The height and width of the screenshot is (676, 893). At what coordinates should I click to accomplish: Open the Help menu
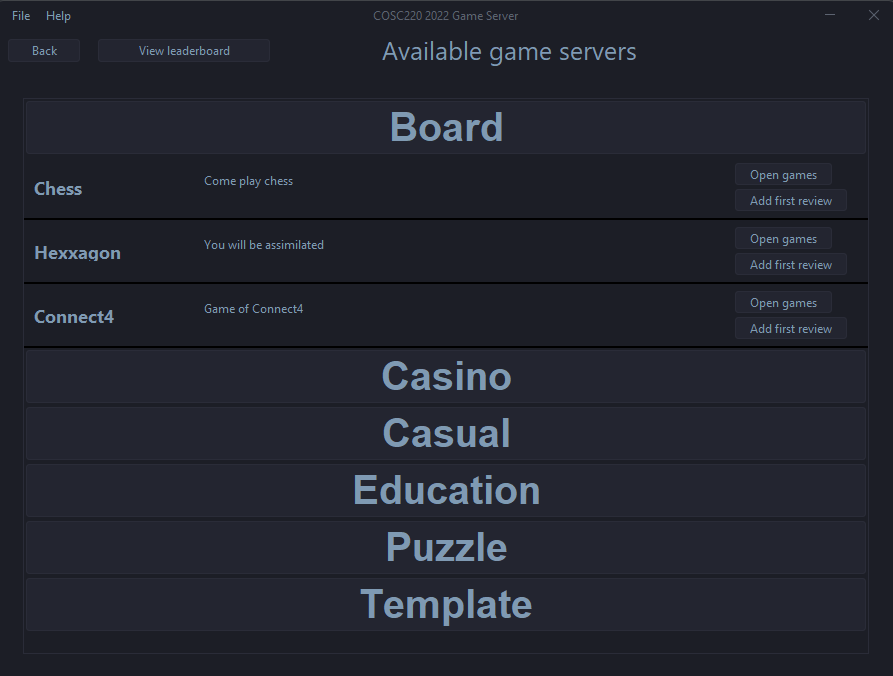point(58,15)
